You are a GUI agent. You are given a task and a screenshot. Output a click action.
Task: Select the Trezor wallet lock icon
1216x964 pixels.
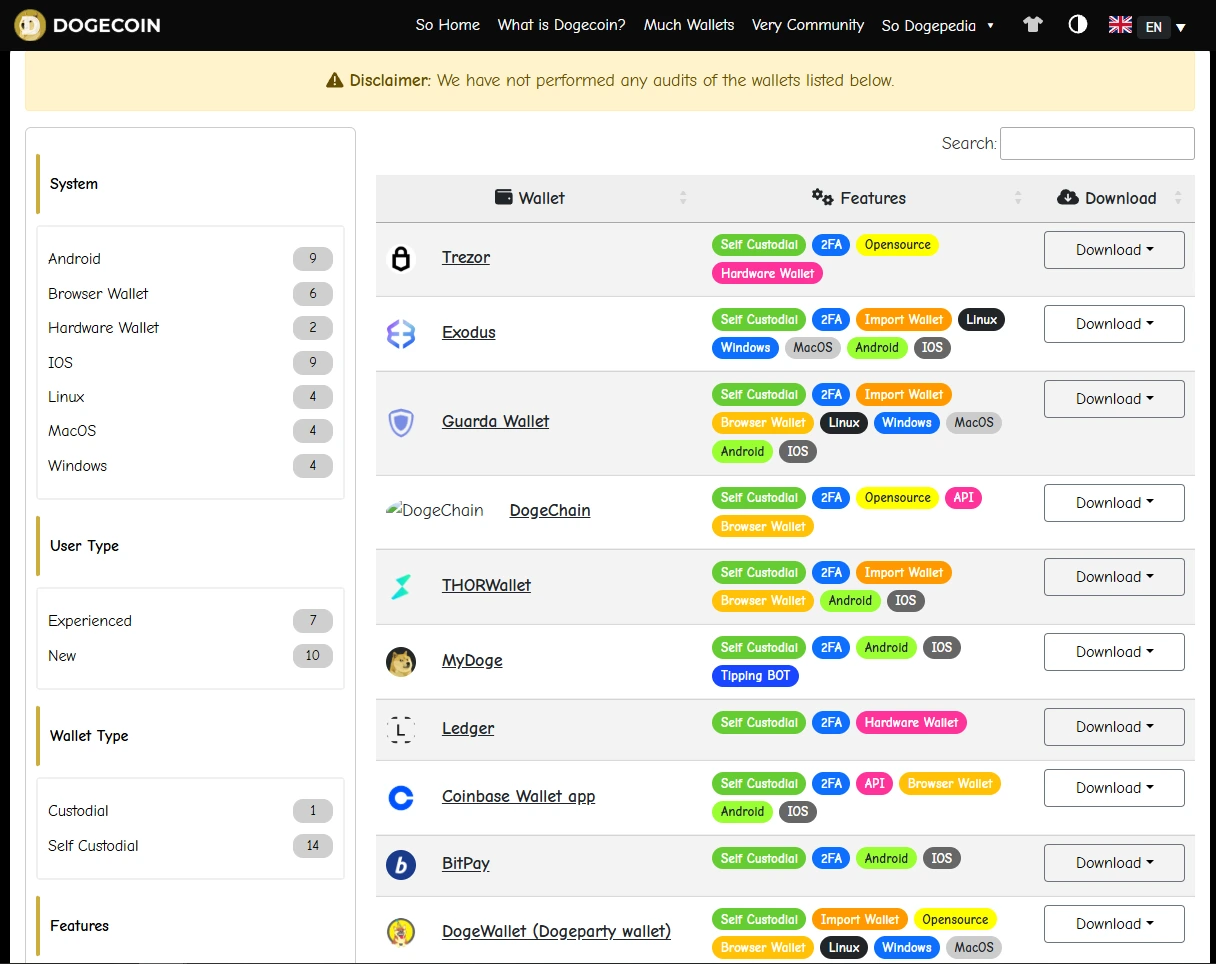point(401,258)
